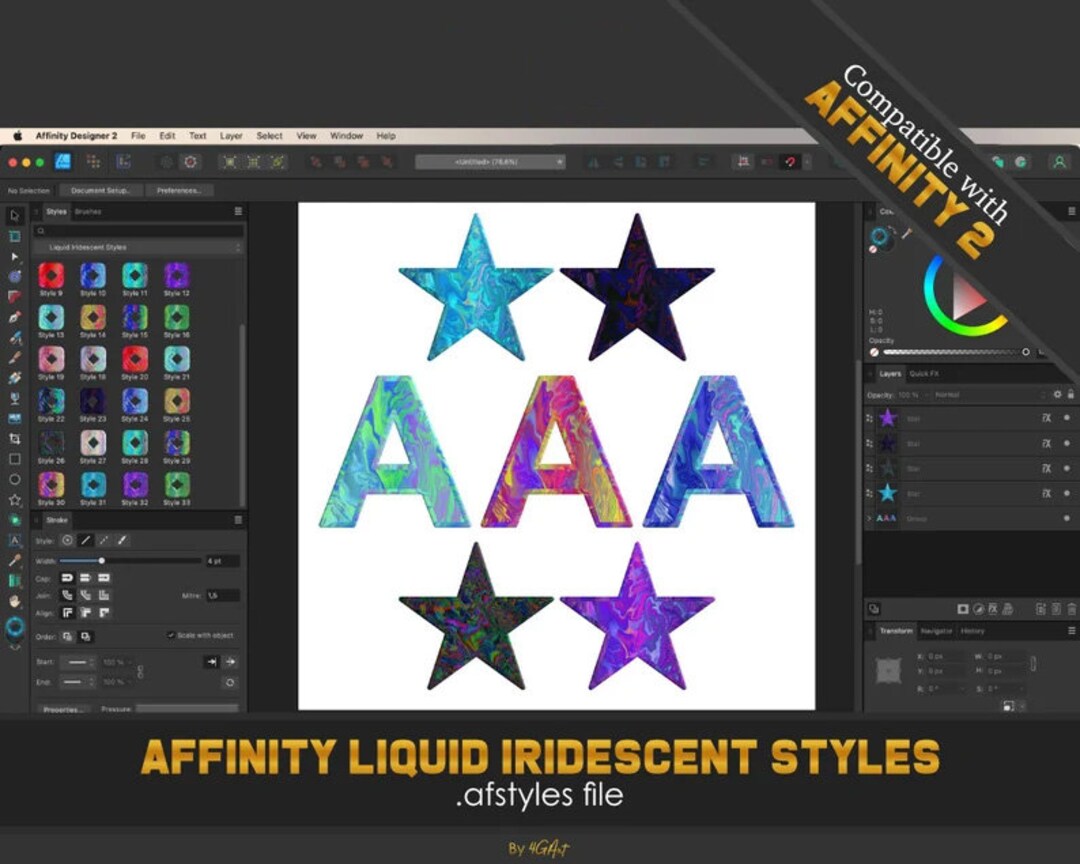Open the Window menu in the menu bar
Viewport: 1080px width, 864px height.
[x=346, y=135]
